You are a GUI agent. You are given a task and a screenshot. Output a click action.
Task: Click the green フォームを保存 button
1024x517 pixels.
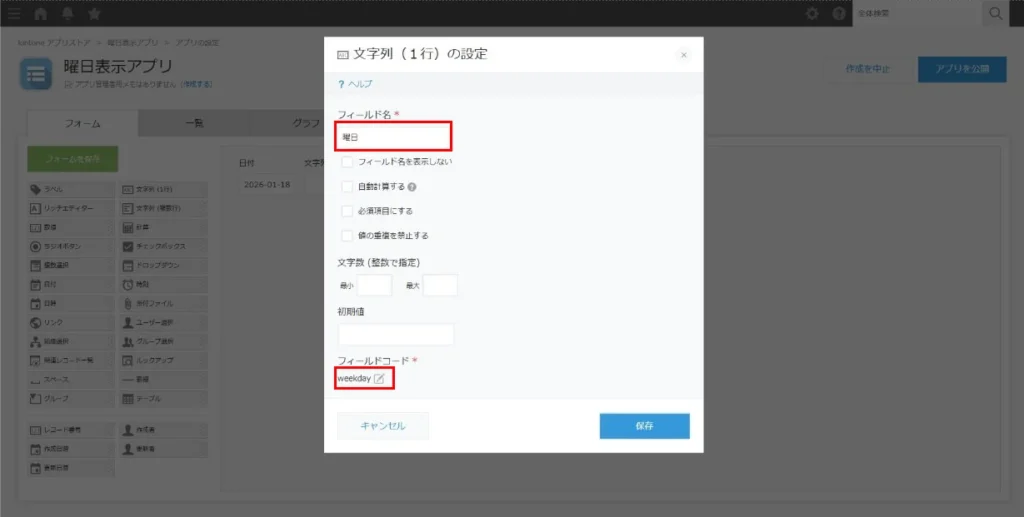72,159
